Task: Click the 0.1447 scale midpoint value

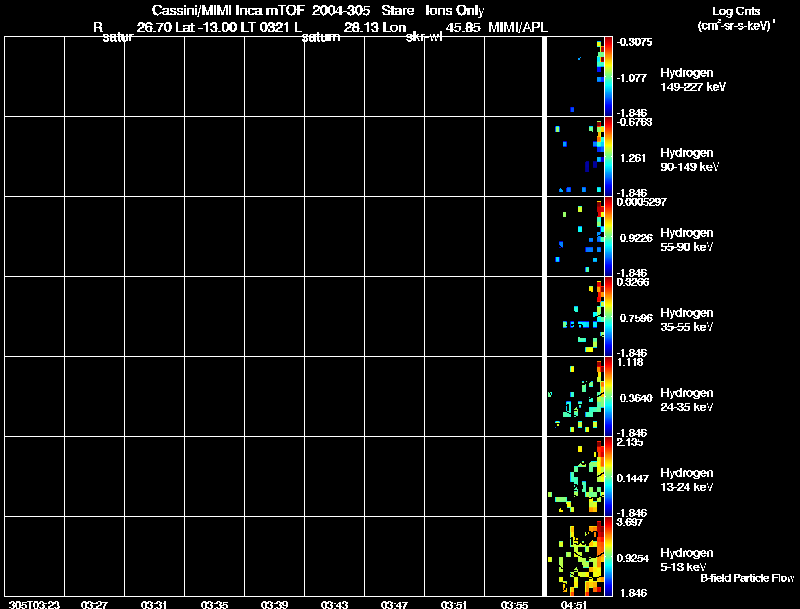Action: click(633, 478)
